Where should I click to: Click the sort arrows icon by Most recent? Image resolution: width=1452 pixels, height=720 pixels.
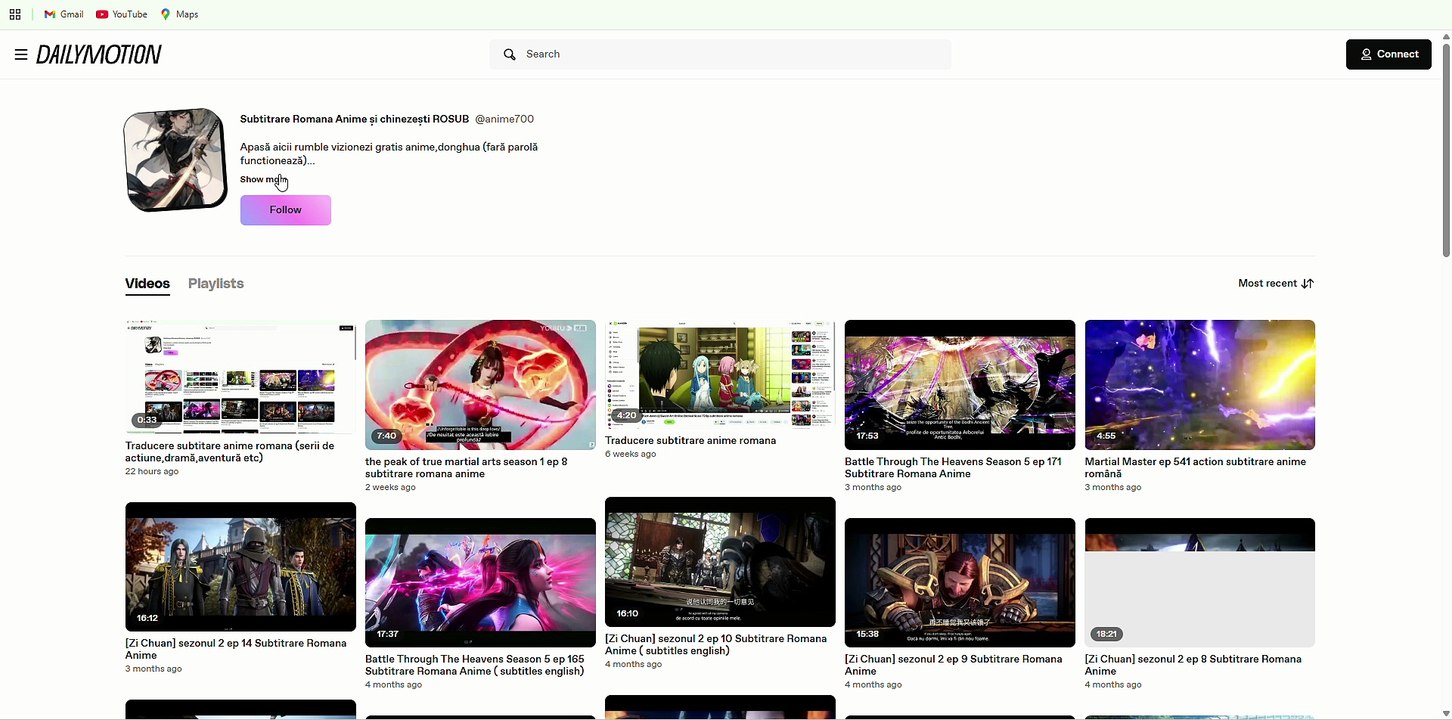[x=1307, y=283]
